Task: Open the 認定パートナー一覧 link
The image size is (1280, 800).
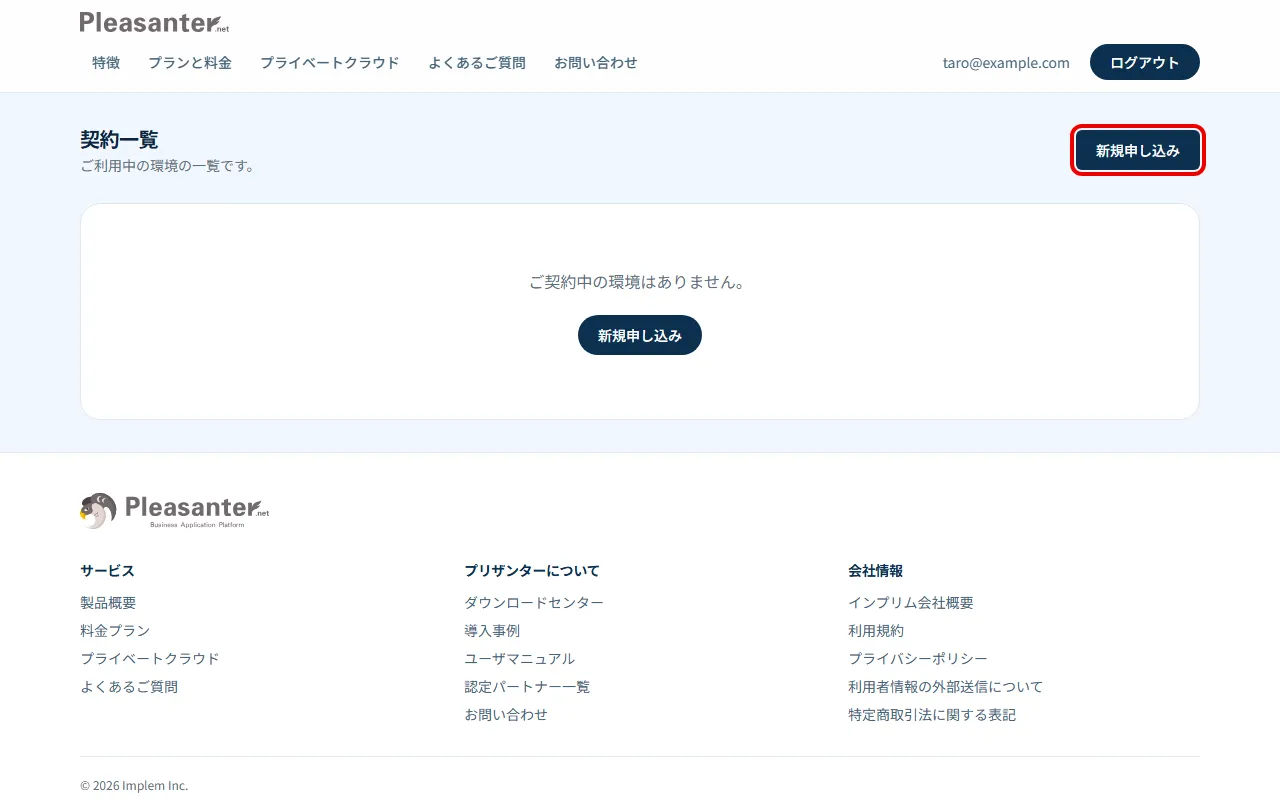Action: click(527, 687)
